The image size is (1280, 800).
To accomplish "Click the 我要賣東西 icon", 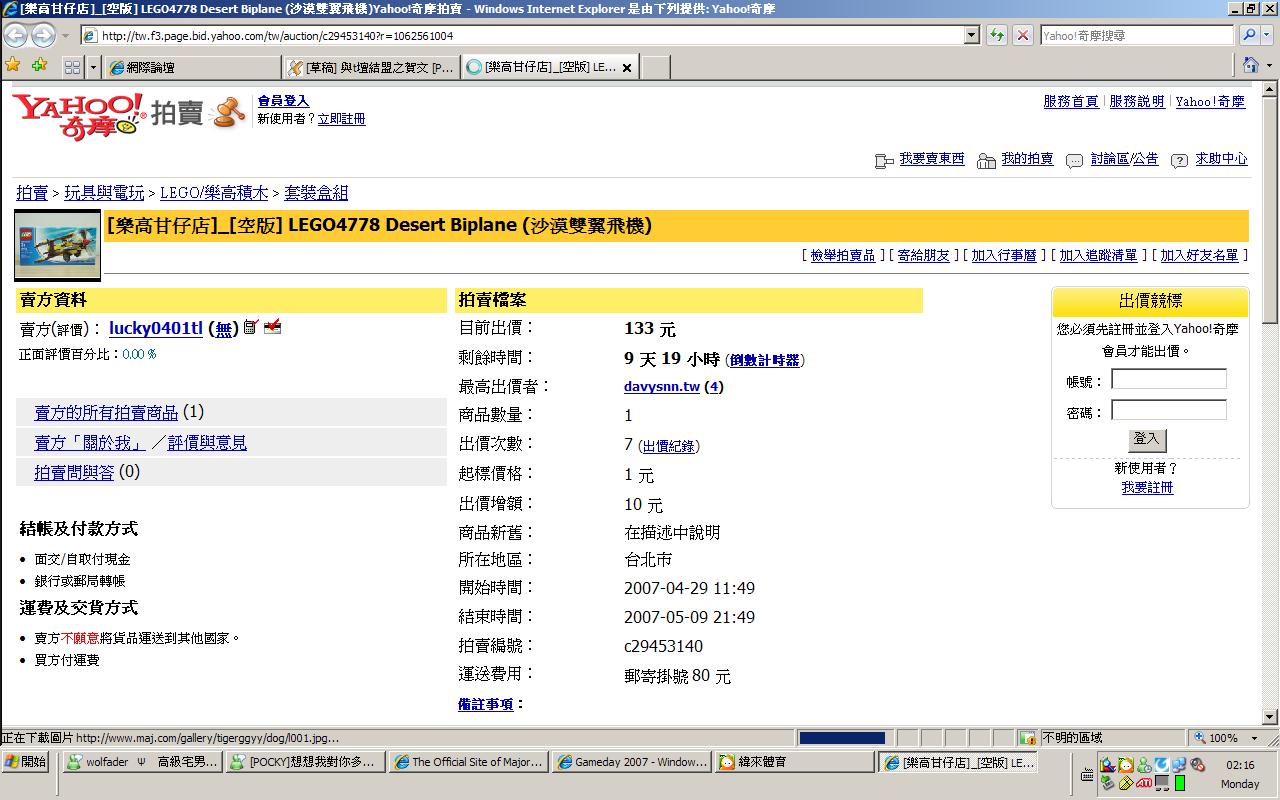I will (883, 160).
